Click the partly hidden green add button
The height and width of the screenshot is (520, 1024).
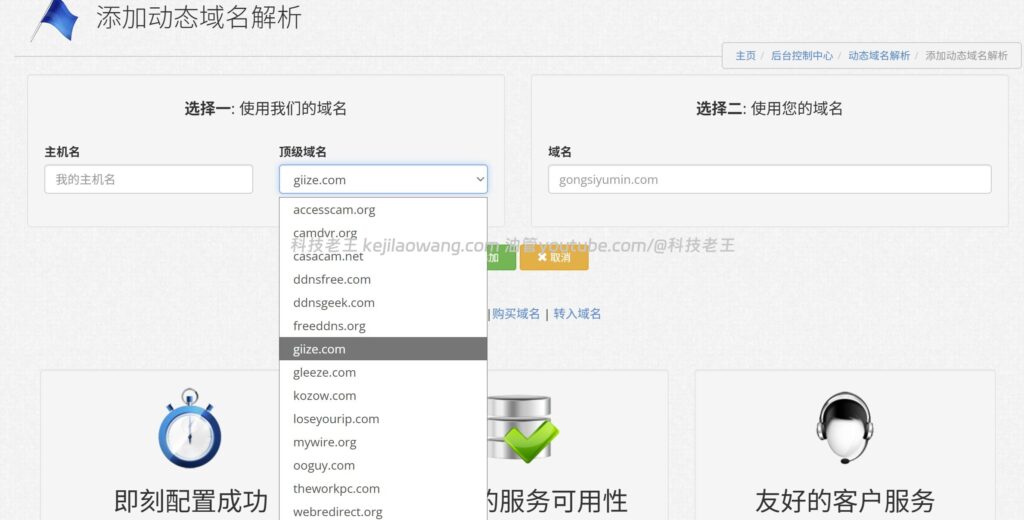click(x=502, y=257)
